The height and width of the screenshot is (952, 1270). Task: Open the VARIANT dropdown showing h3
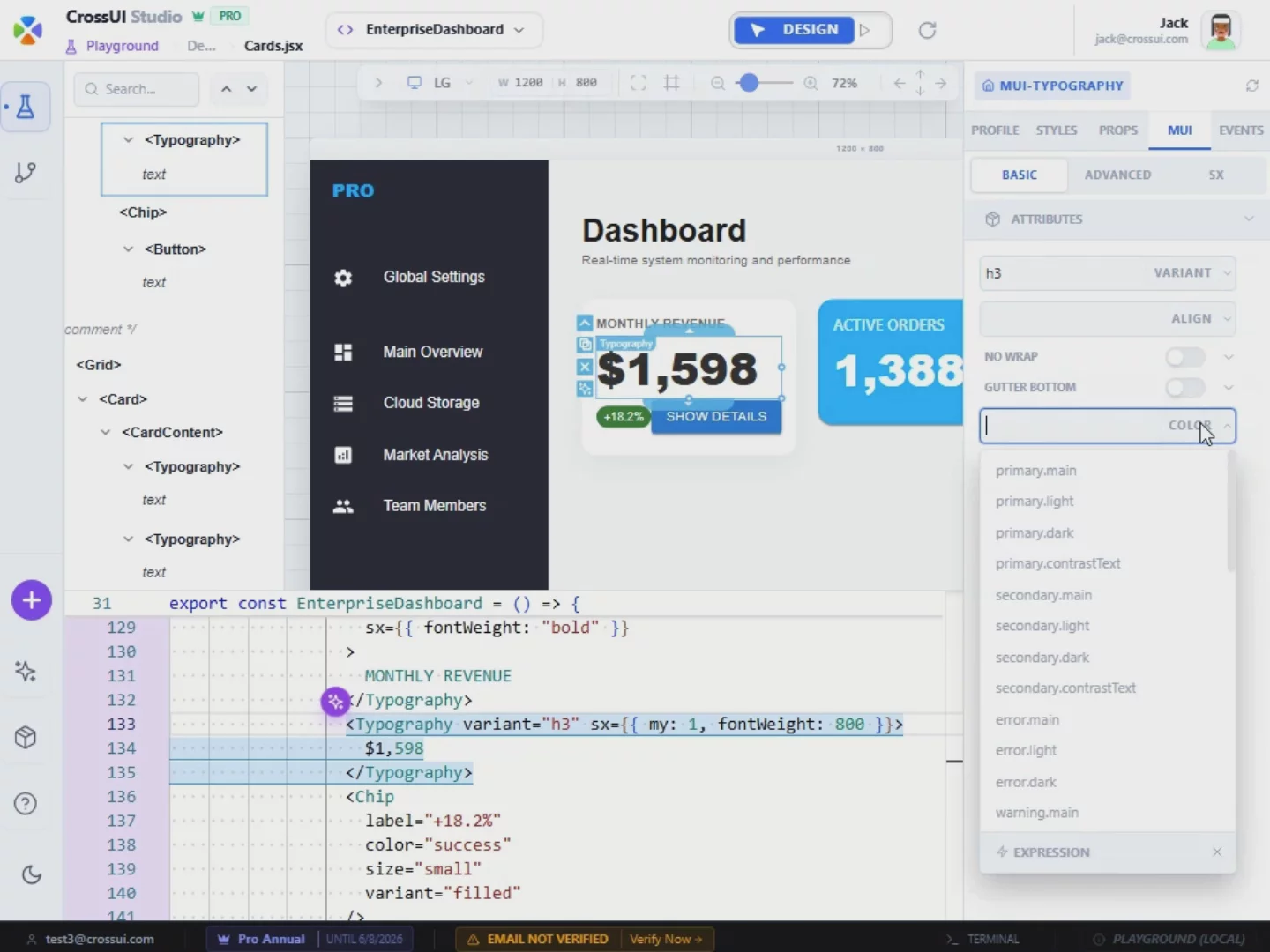click(x=1107, y=273)
